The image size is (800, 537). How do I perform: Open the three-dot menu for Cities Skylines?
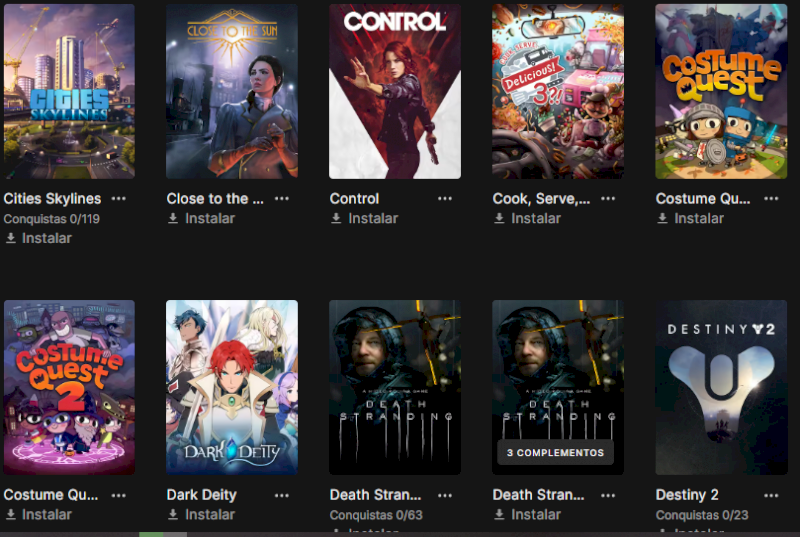coord(119,198)
